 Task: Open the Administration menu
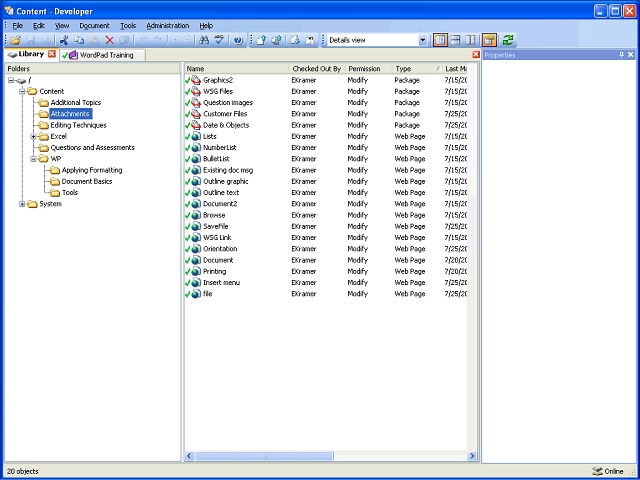168,26
